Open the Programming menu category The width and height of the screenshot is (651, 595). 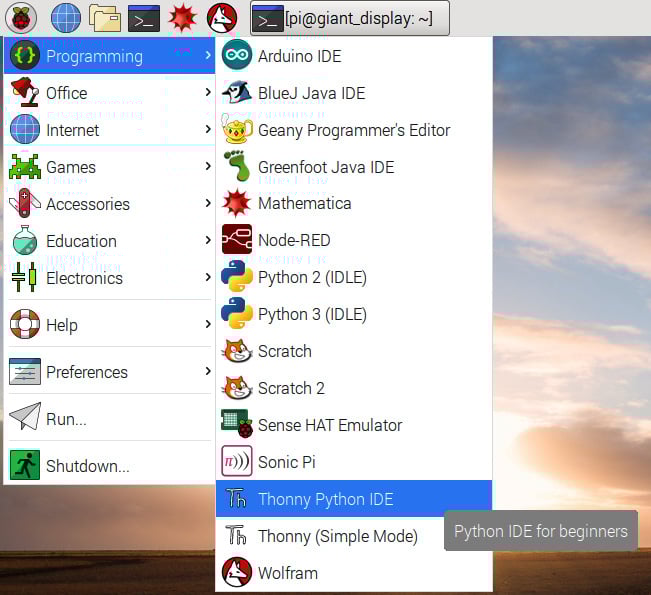click(x=109, y=55)
